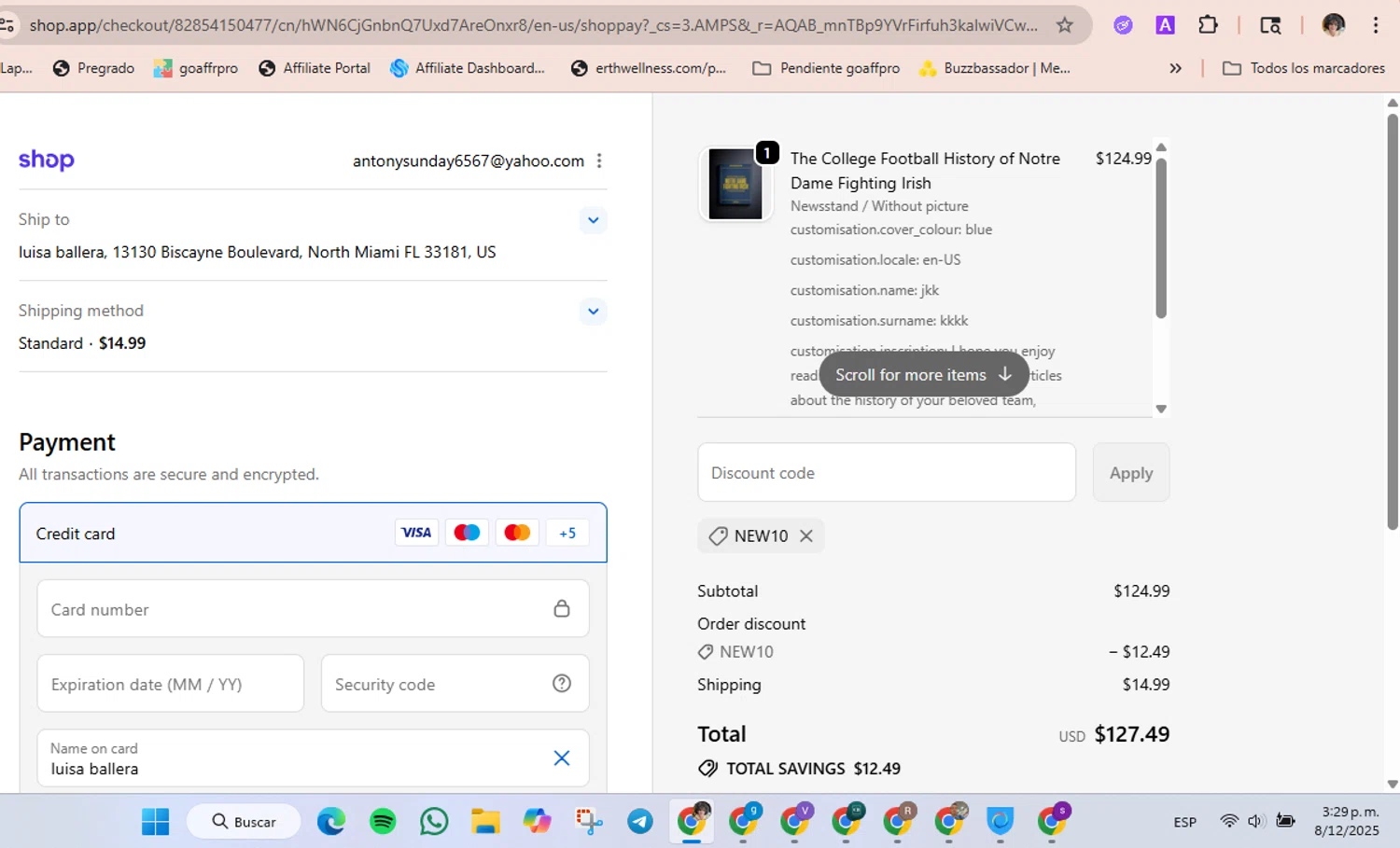Open the Chrome three-dot menu
The image size is (1400, 848).
pos(1376,25)
